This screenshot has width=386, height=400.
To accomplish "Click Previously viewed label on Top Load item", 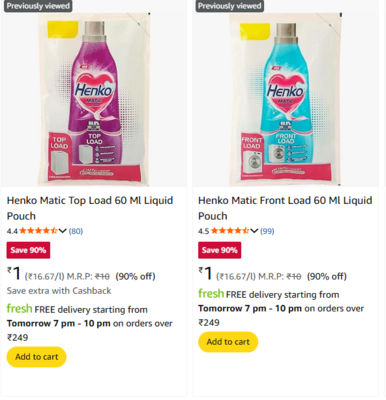I will pos(38,6).
